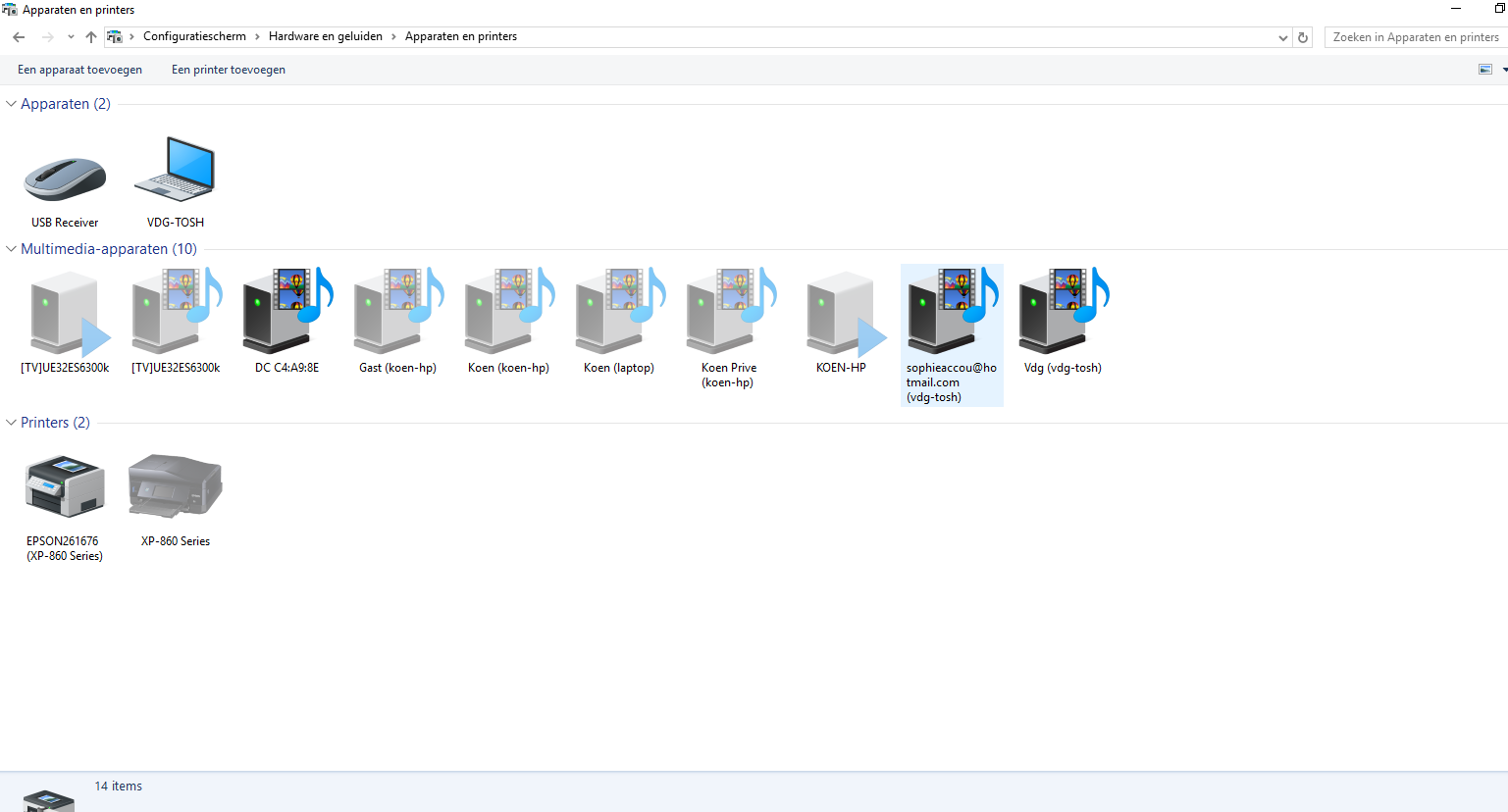Image resolution: width=1508 pixels, height=812 pixels.
Task: Select the Koen (laptop) media device
Action: click(x=619, y=322)
